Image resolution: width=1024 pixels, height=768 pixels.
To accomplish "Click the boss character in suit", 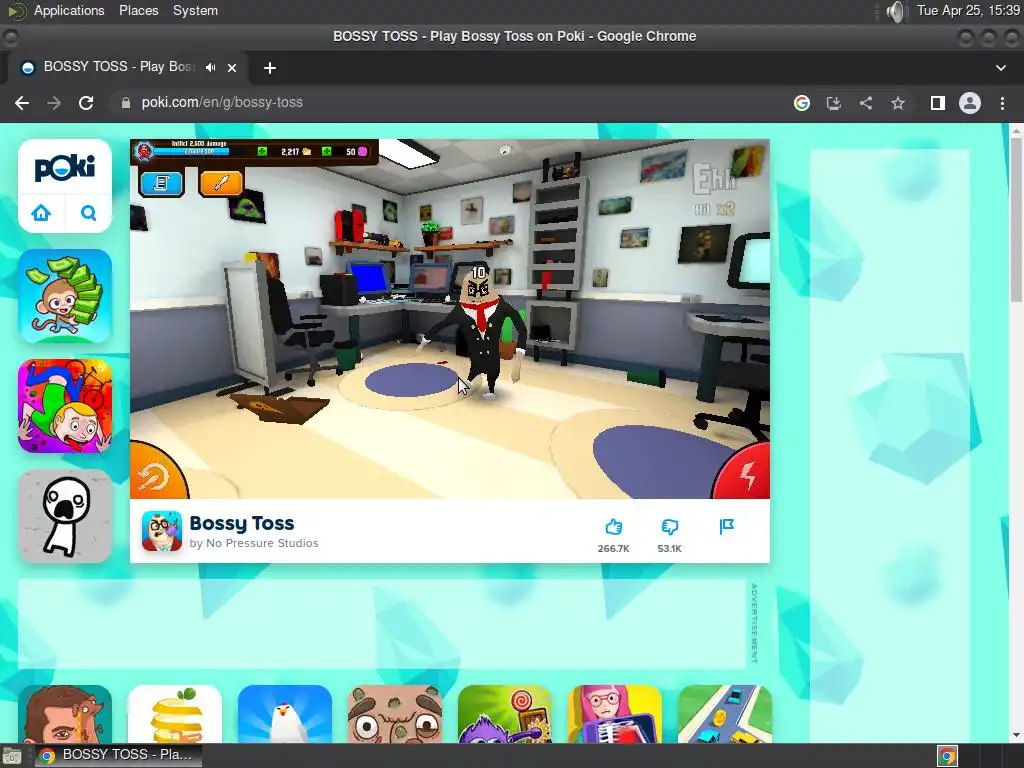I will pos(483,333).
